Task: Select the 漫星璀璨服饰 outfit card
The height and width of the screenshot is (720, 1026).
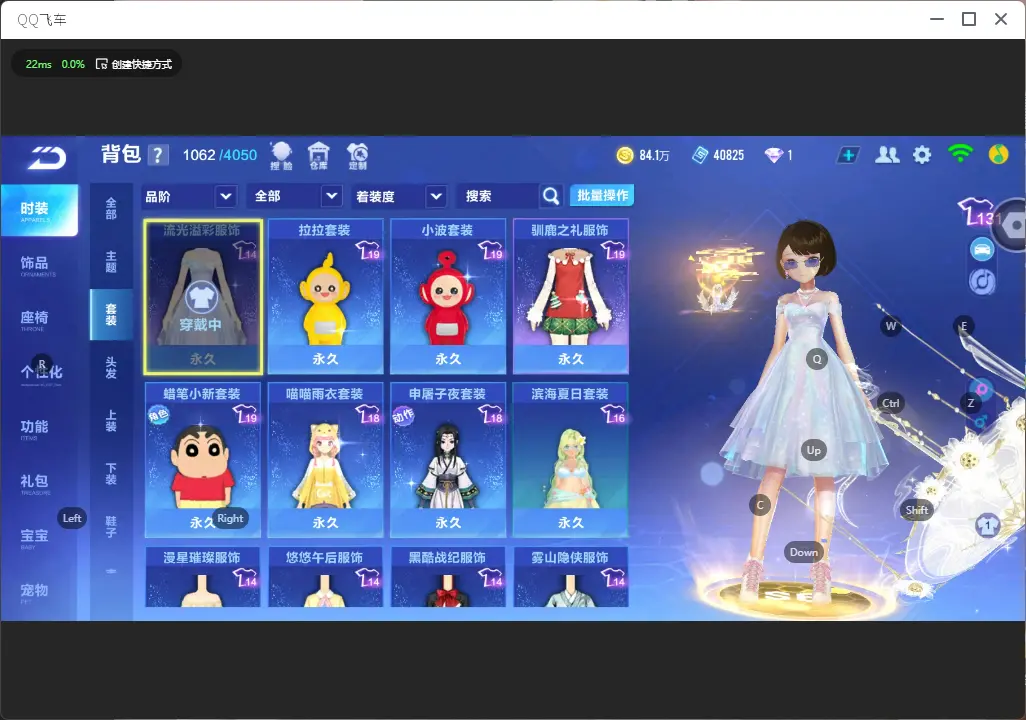Action: 203,577
